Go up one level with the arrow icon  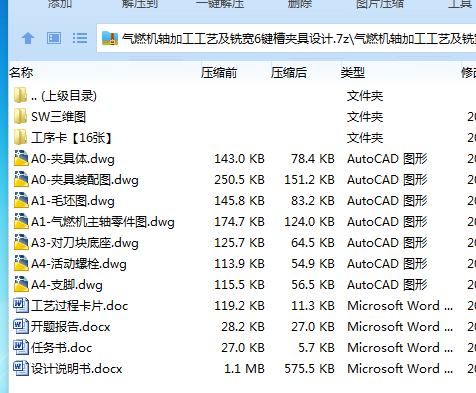tap(28, 38)
